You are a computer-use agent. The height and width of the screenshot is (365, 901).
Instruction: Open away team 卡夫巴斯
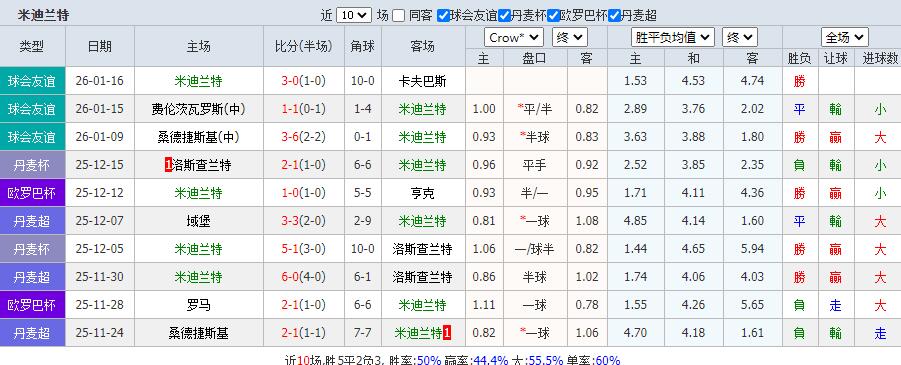[x=422, y=82]
